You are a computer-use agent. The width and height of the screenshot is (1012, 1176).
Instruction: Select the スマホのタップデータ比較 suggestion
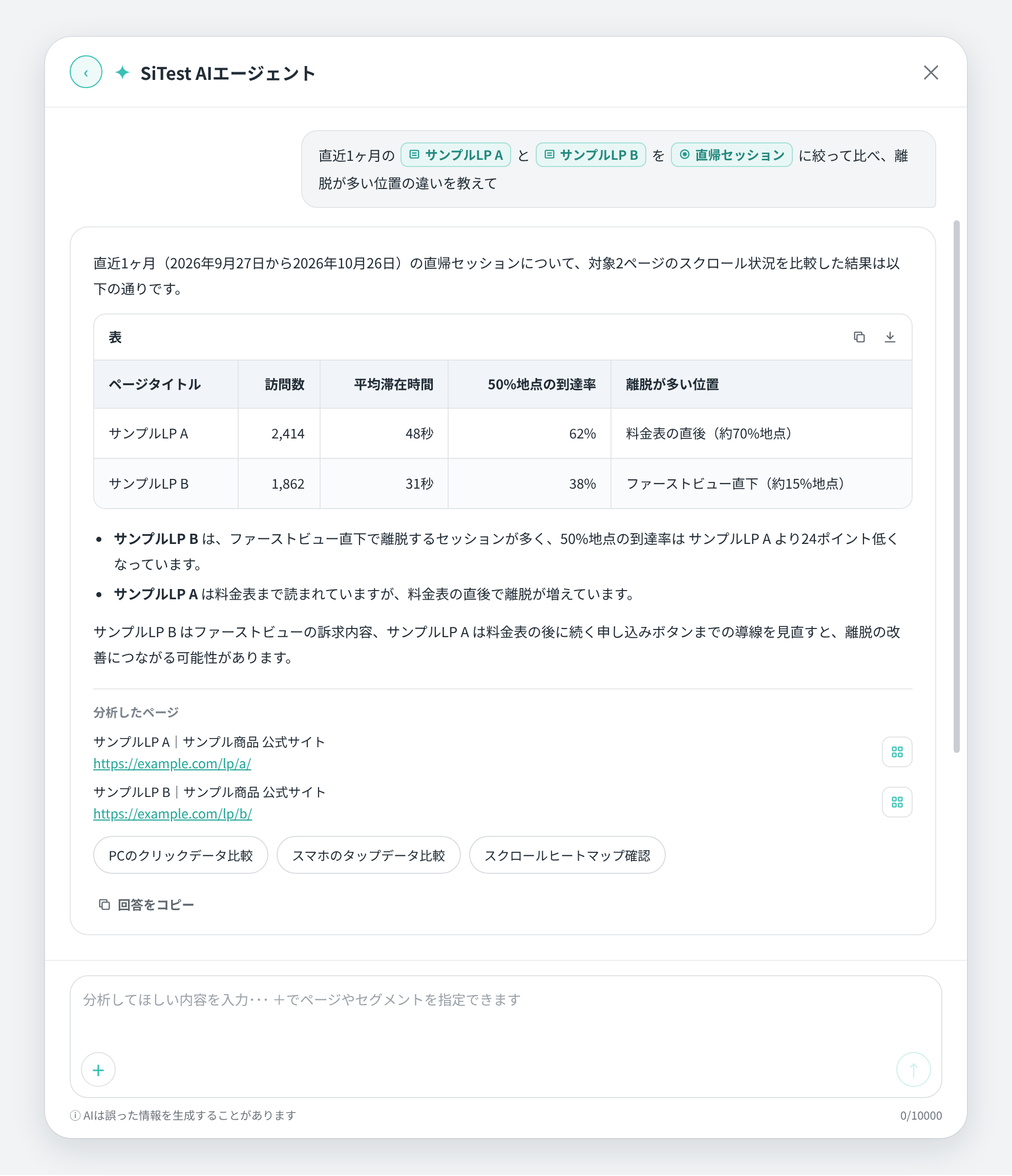(368, 855)
